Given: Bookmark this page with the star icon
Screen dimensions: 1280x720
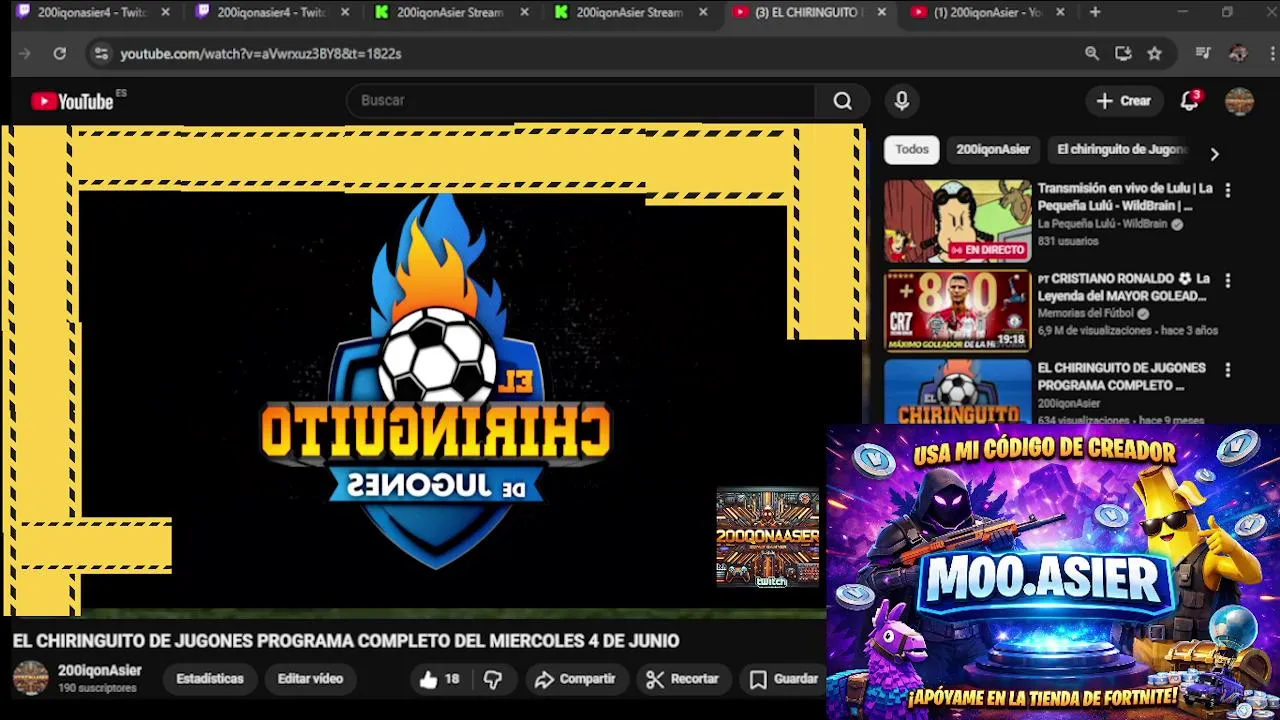Looking at the screenshot, I should pyautogui.click(x=1155, y=54).
